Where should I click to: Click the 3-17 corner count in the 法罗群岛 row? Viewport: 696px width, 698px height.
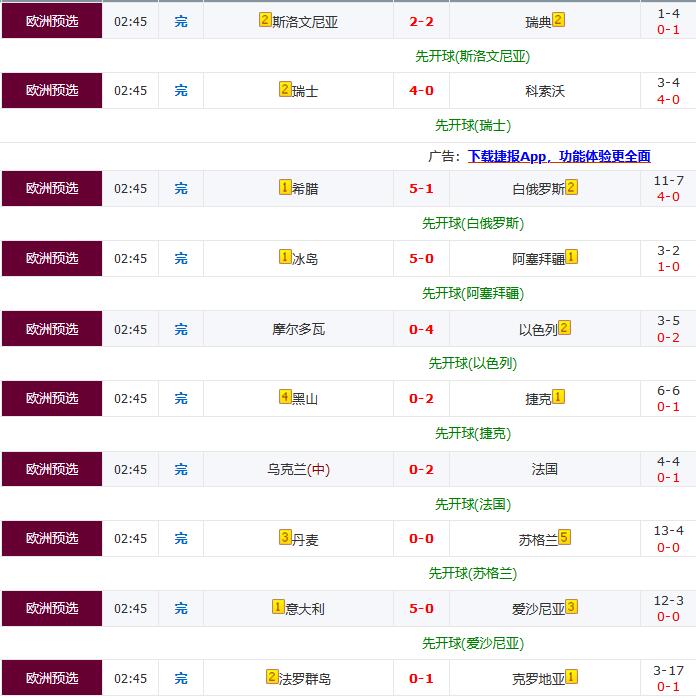(668, 670)
